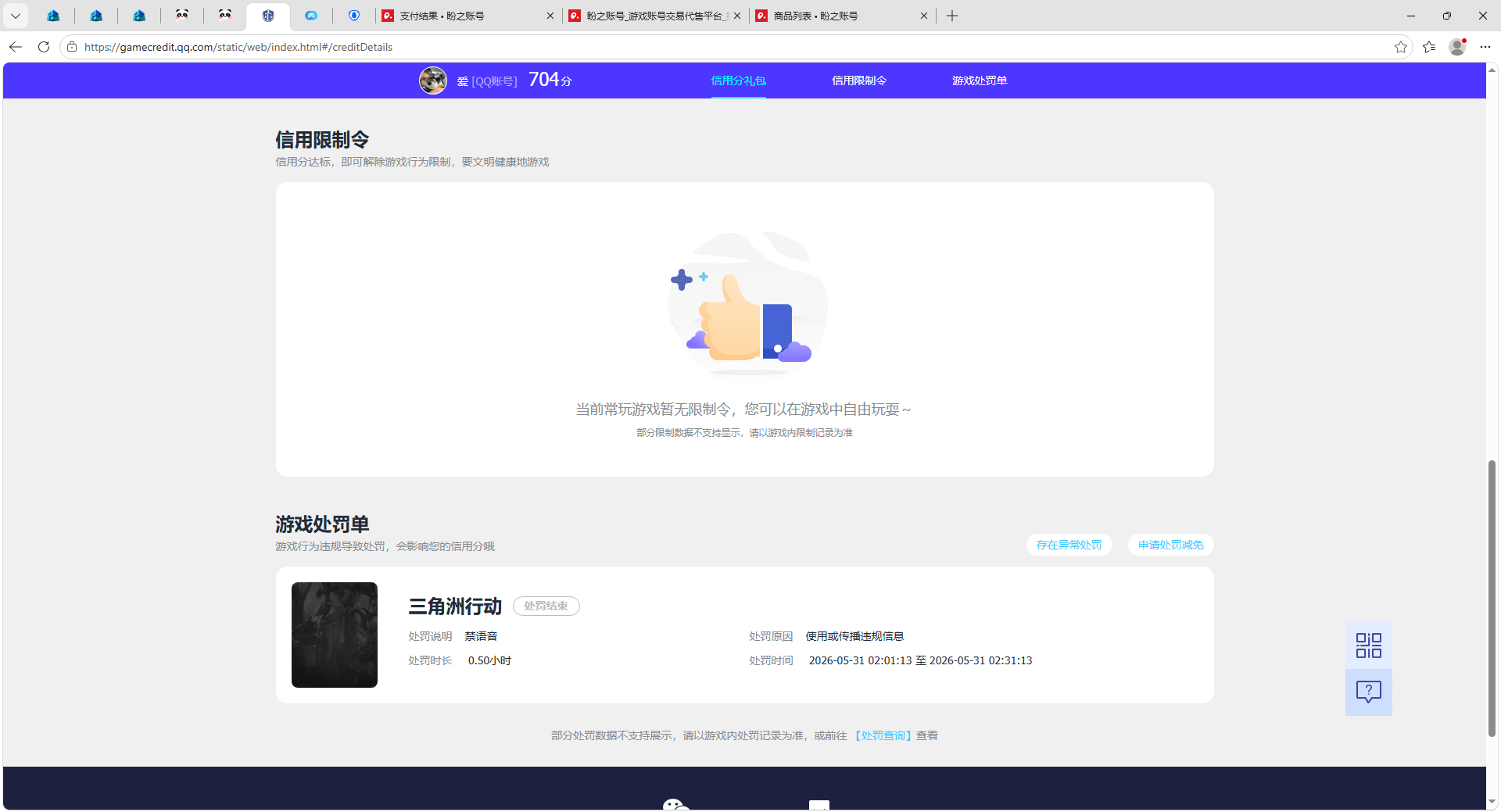
Task: Follow the 【处罚查询】 link
Action: click(882, 735)
